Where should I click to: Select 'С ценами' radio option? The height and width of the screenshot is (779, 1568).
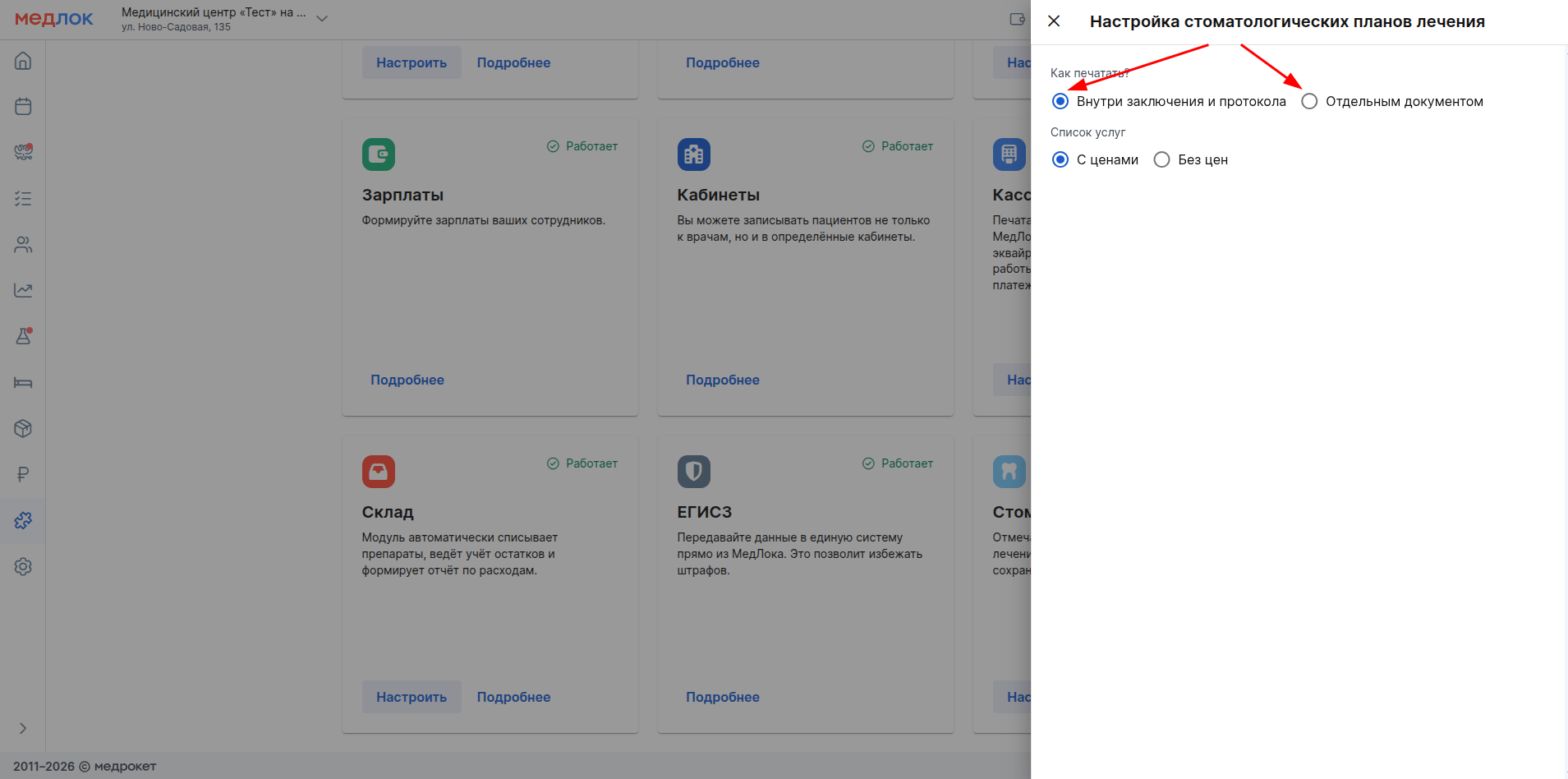click(x=1060, y=159)
